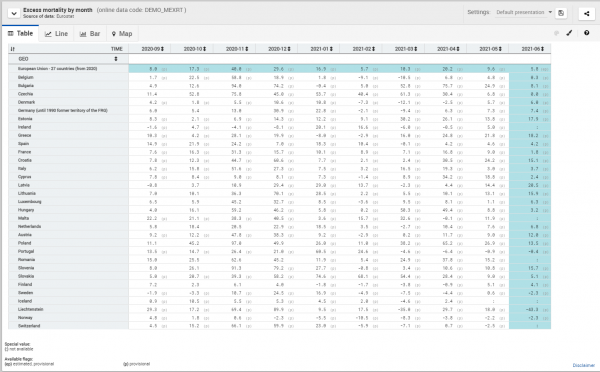Open the help question mark icon
600x372 pixels.
[587, 33]
